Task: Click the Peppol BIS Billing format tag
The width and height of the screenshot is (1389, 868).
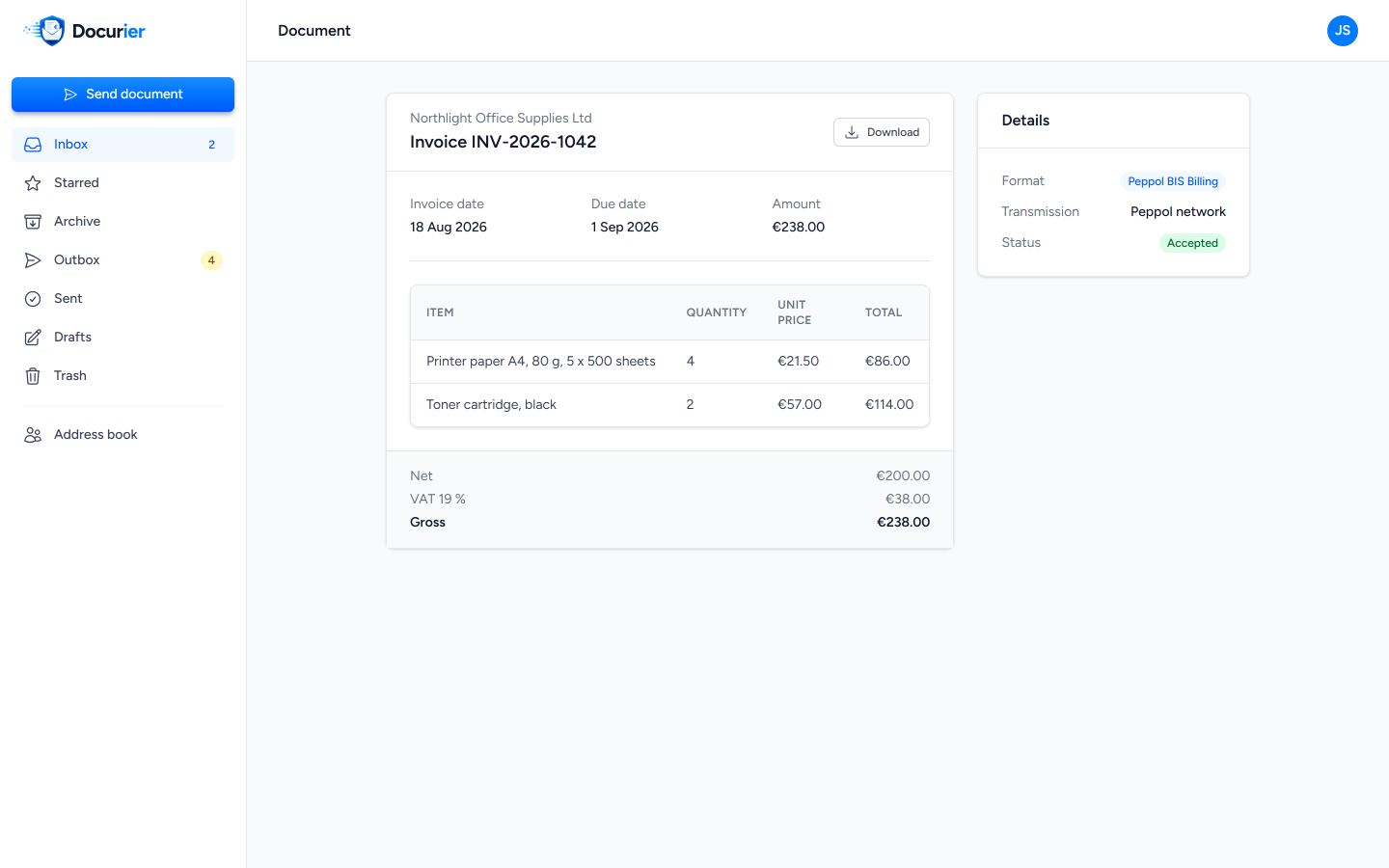Action: (x=1173, y=181)
